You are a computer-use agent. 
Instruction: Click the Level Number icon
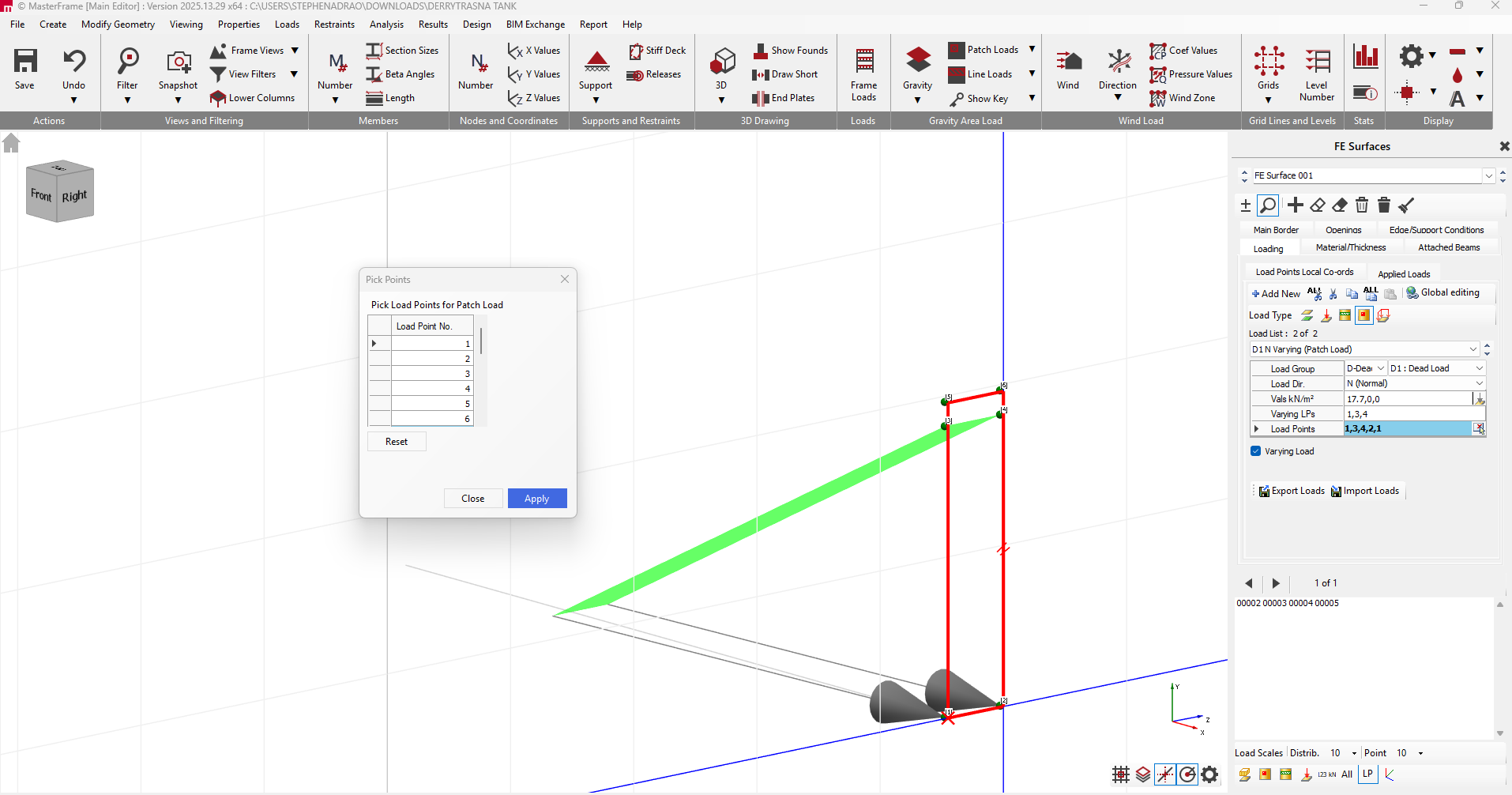tap(1316, 62)
